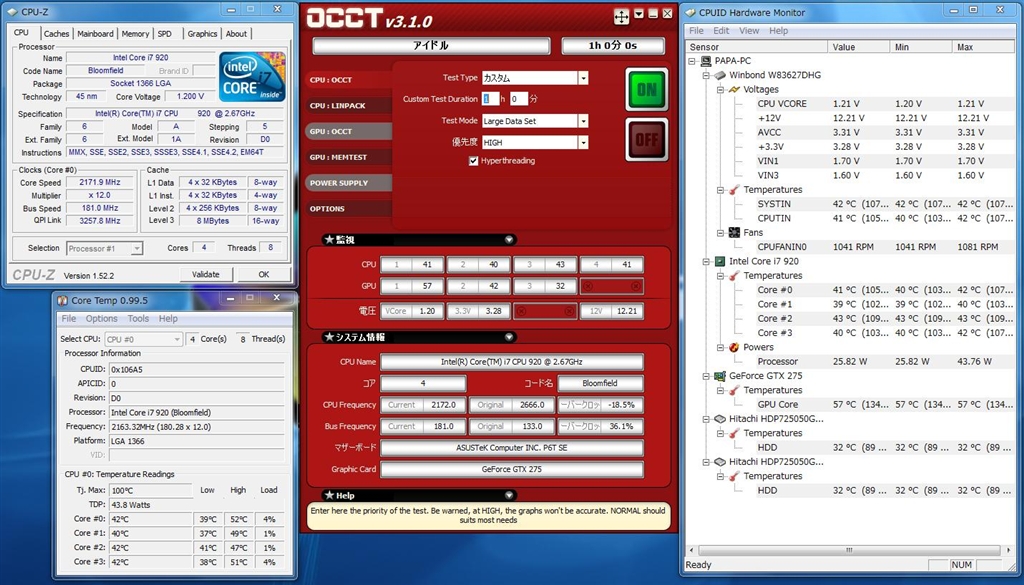Click the Voltages lightning icon under Winbond

click(734, 89)
